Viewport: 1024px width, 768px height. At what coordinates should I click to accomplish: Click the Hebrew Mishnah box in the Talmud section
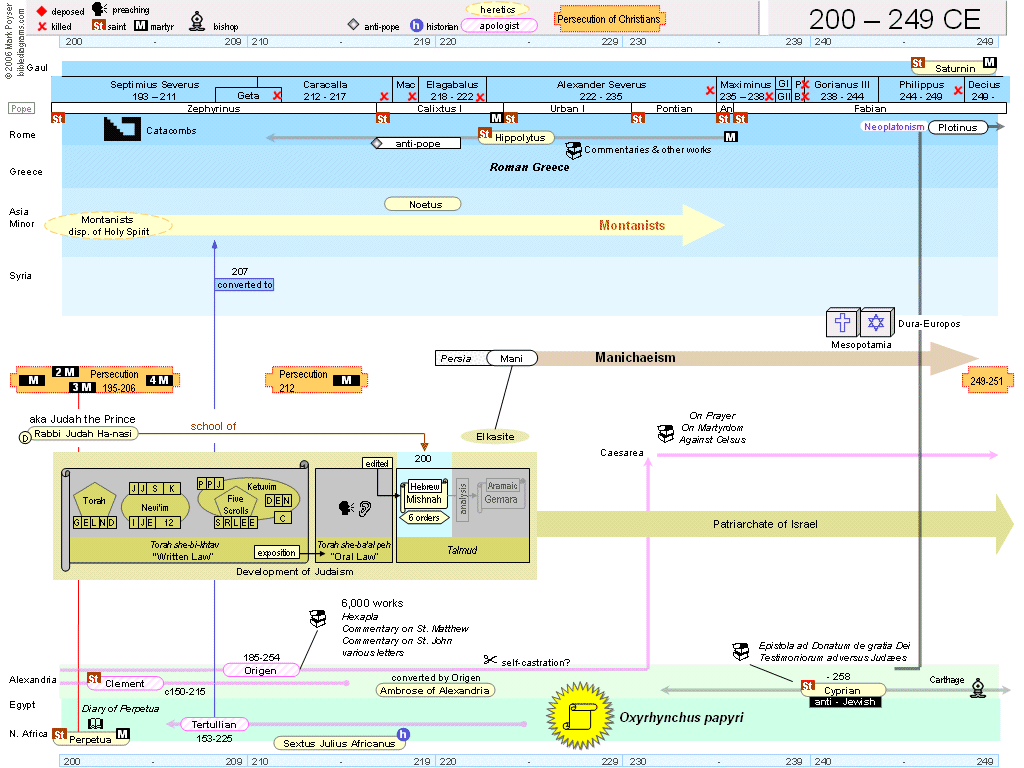coord(423,493)
